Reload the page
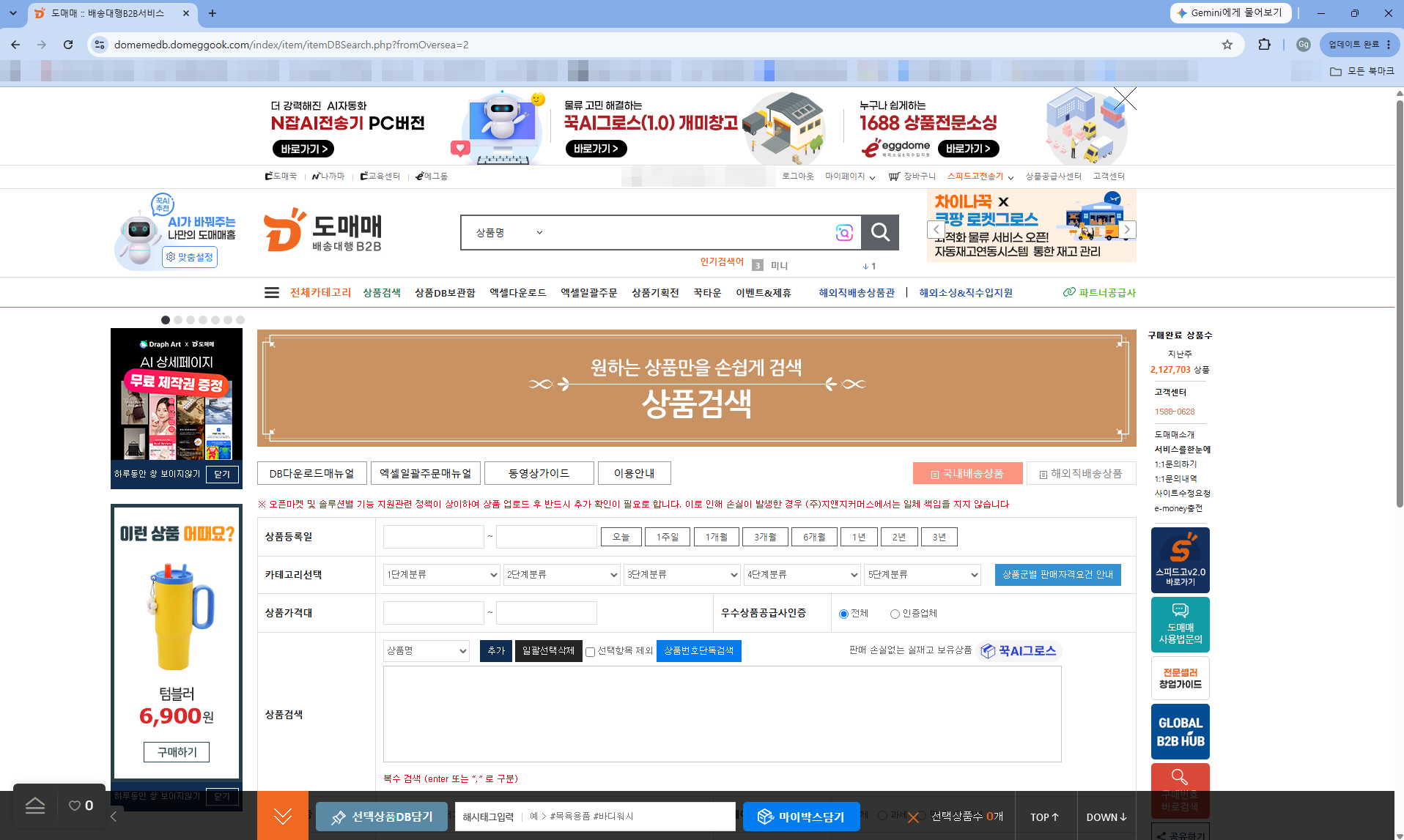Image resolution: width=1404 pixels, height=840 pixels. tap(68, 45)
